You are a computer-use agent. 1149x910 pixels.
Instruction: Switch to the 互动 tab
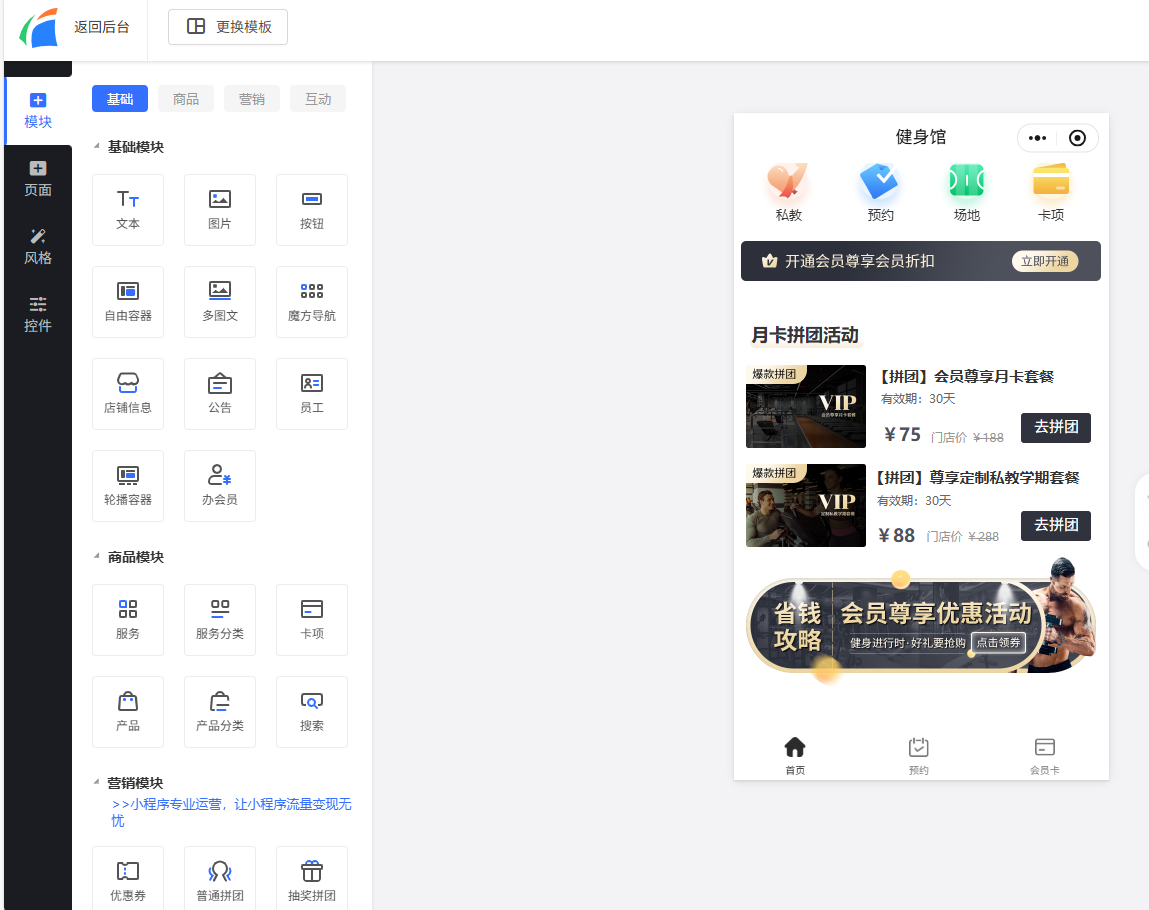[318, 99]
